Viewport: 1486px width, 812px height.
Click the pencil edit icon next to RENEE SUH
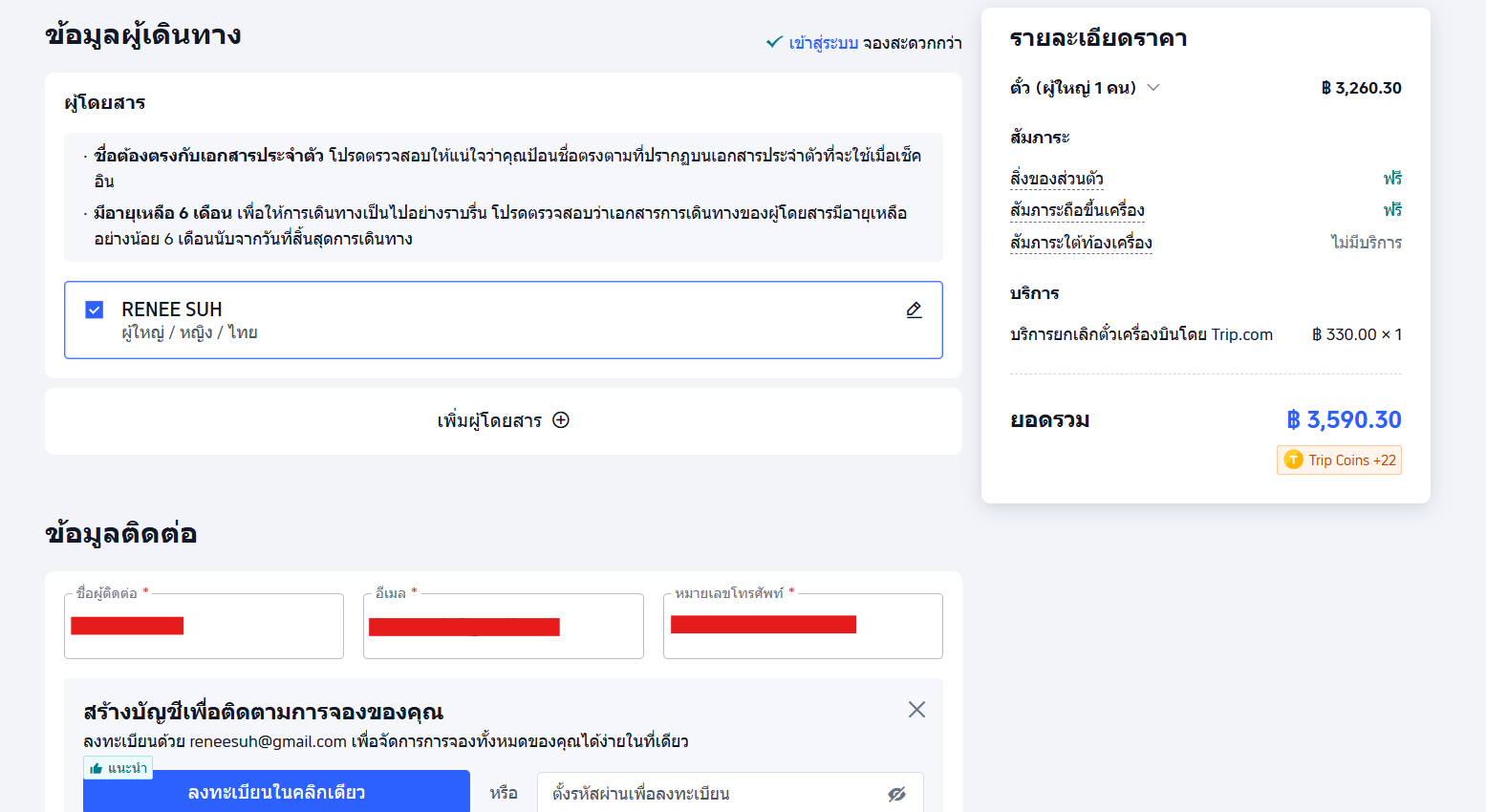pos(913,310)
